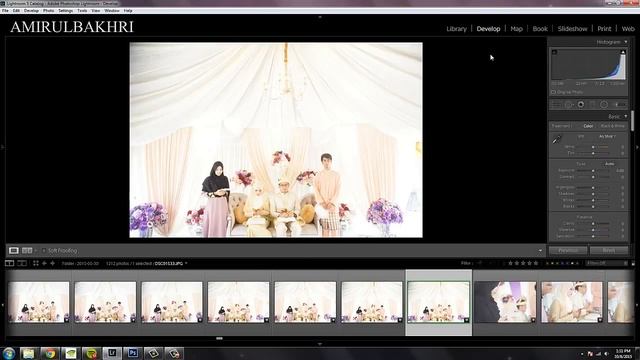Open Photoshop from the Windows taskbar
640x360 pixels.
coord(133,353)
